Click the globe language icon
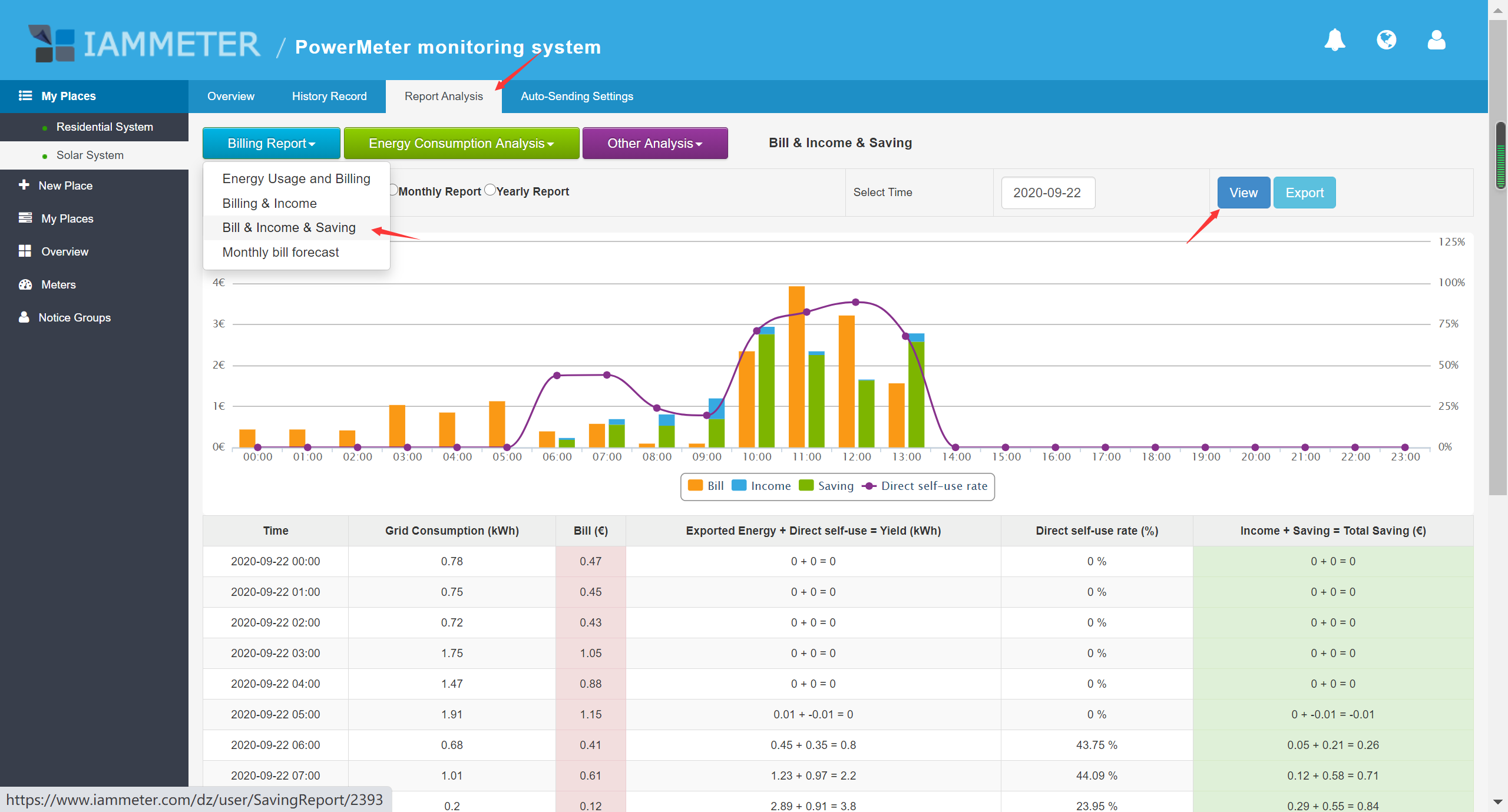Image resolution: width=1508 pixels, height=812 pixels. point(1386,40)
